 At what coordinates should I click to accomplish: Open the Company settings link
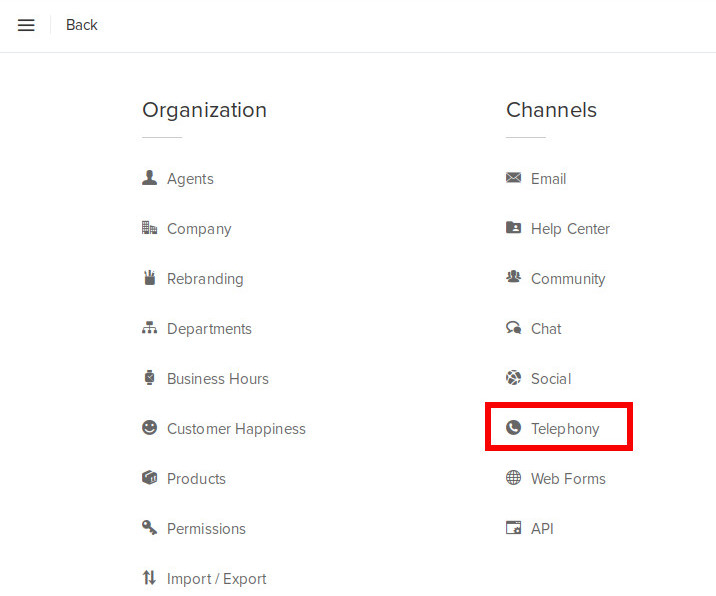tap(199, 229)
